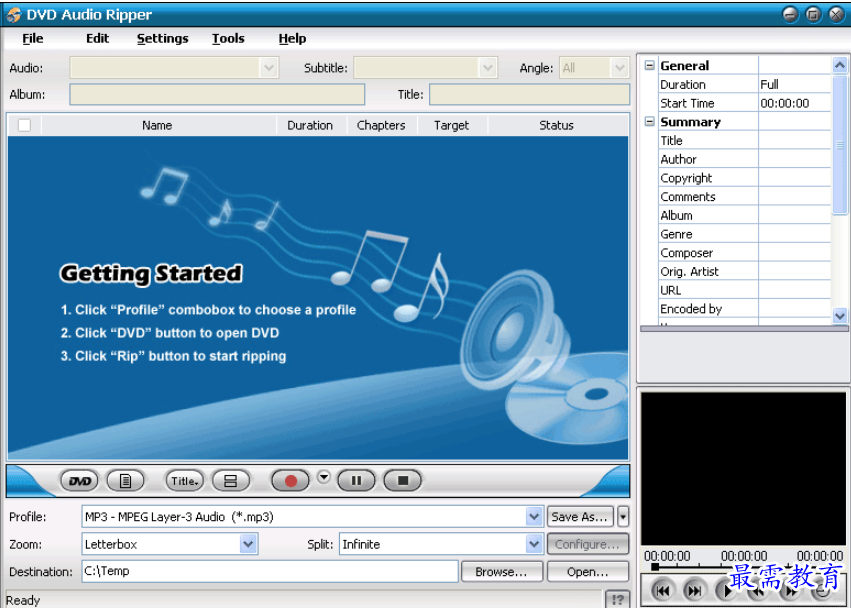Click the Duration value 'Full' in properties
This screenshot has height=608, width=851.
click(795, 85)
